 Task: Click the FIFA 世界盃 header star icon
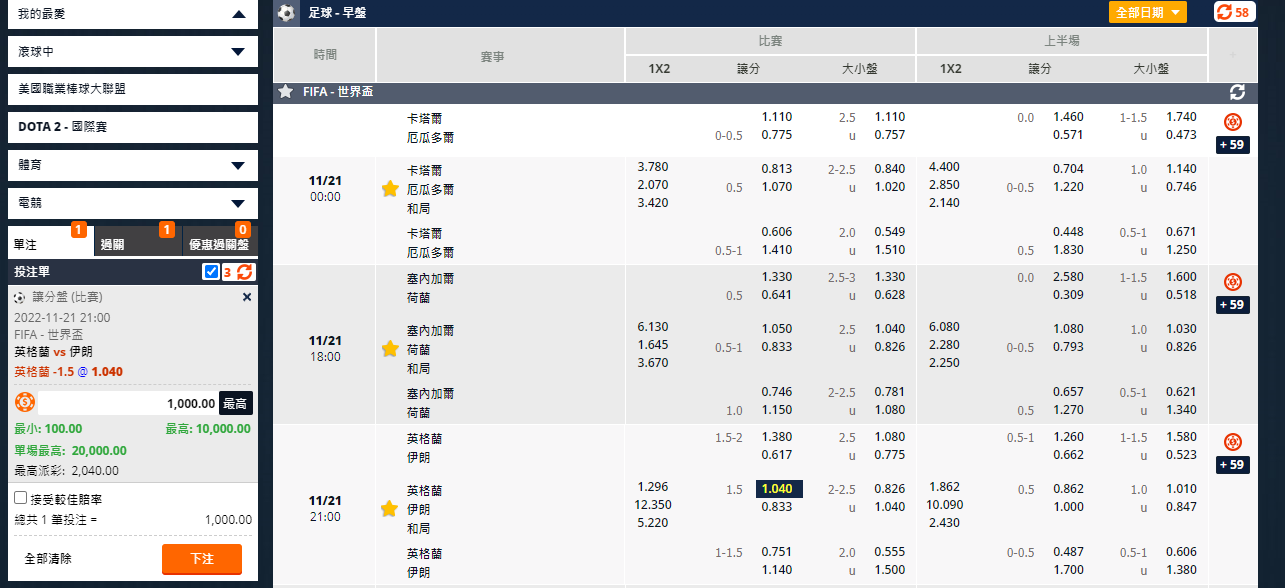click(286, 92)
